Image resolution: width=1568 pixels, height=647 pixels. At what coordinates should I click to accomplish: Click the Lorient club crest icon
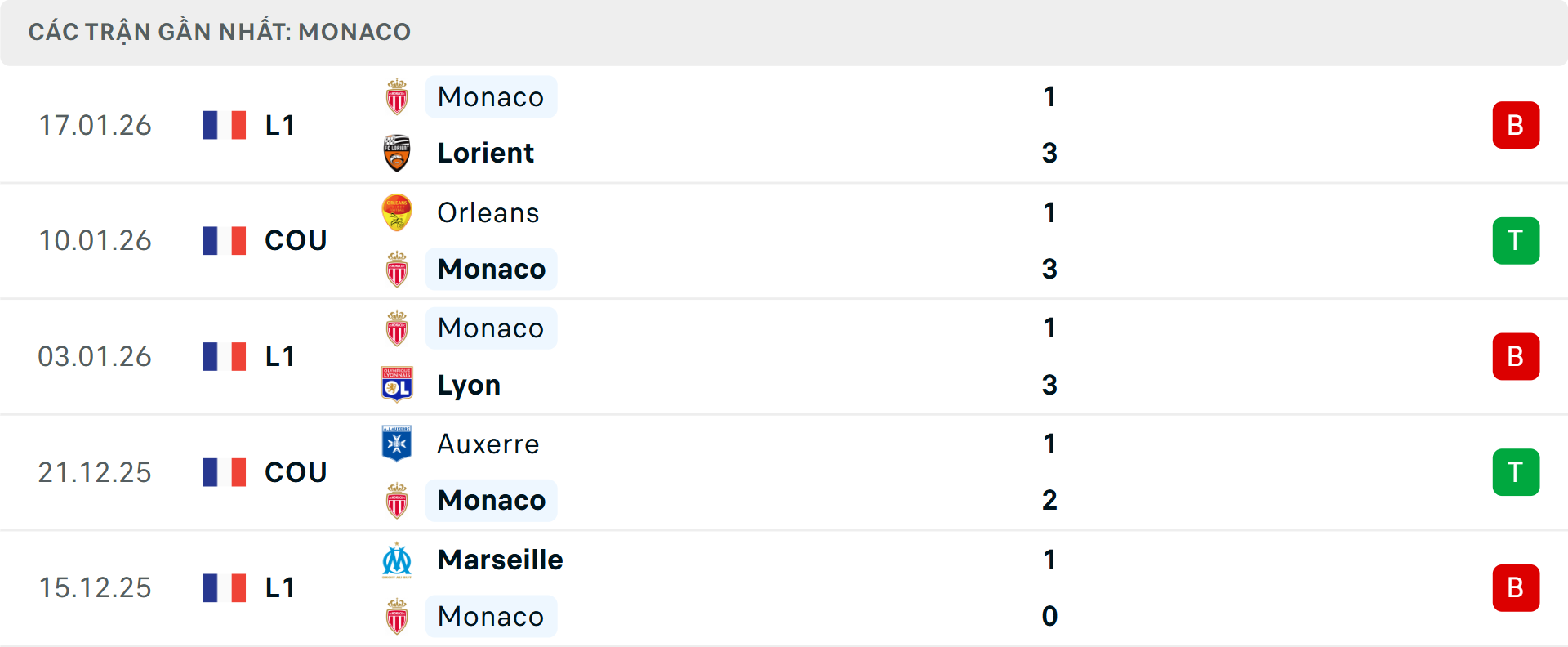[x=397, y=154]
